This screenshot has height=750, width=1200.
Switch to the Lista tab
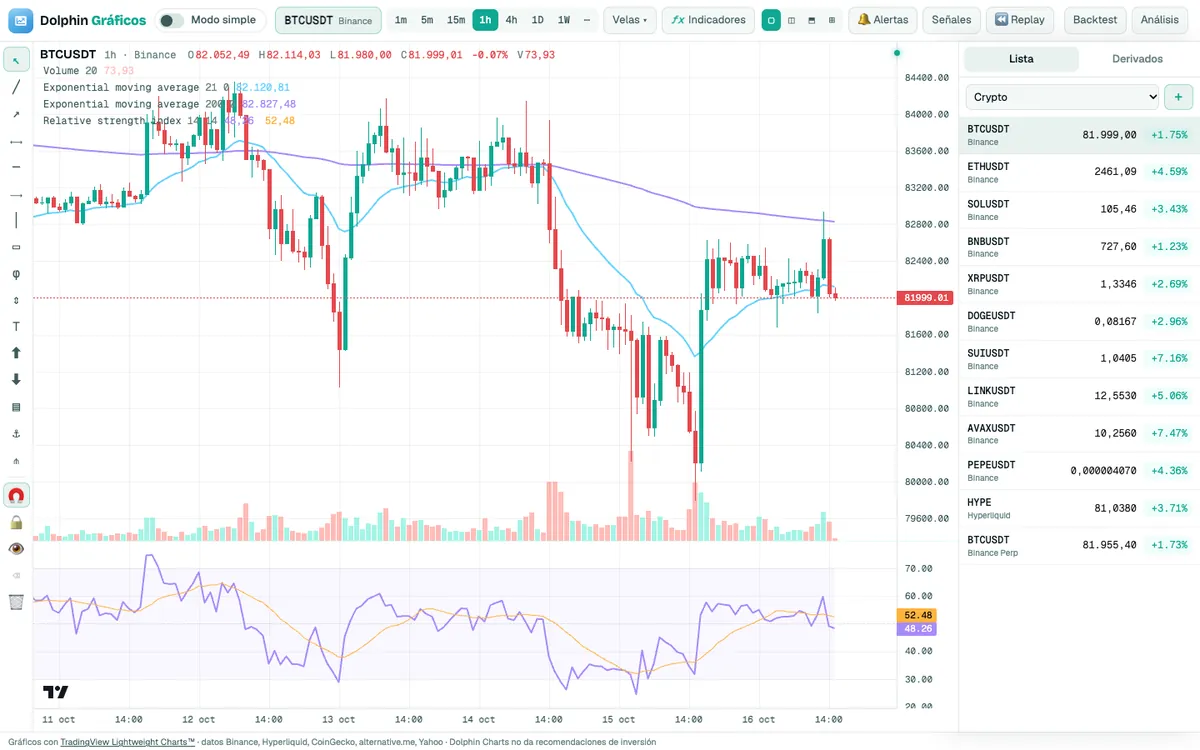[x=1021, y=59]
